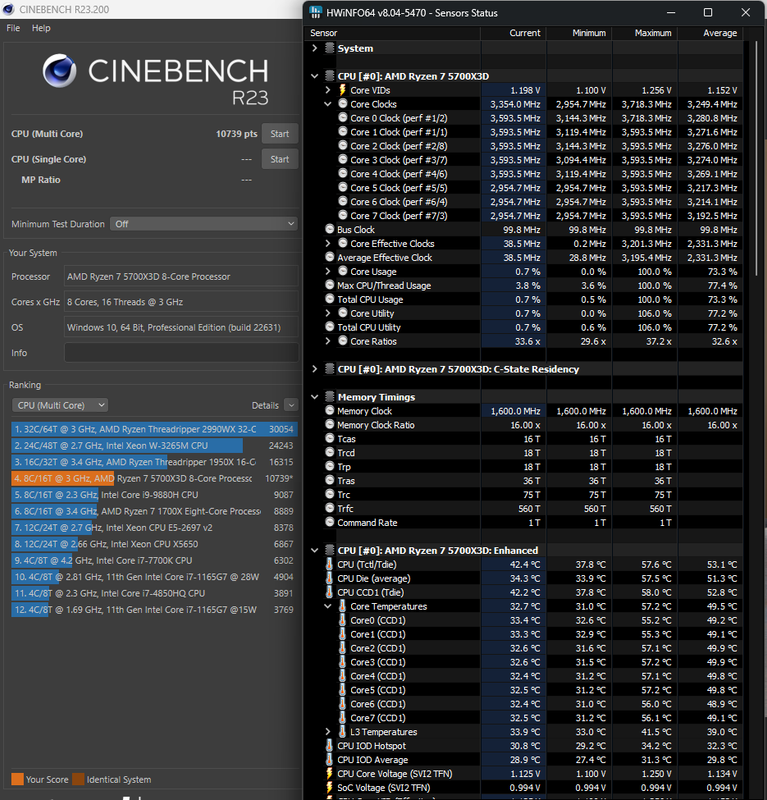Collapse the CPU [#0]: AMD Ryzen 7 5700X3D group
This screenshot has width=767, height=800.
[x=314, y=76]
